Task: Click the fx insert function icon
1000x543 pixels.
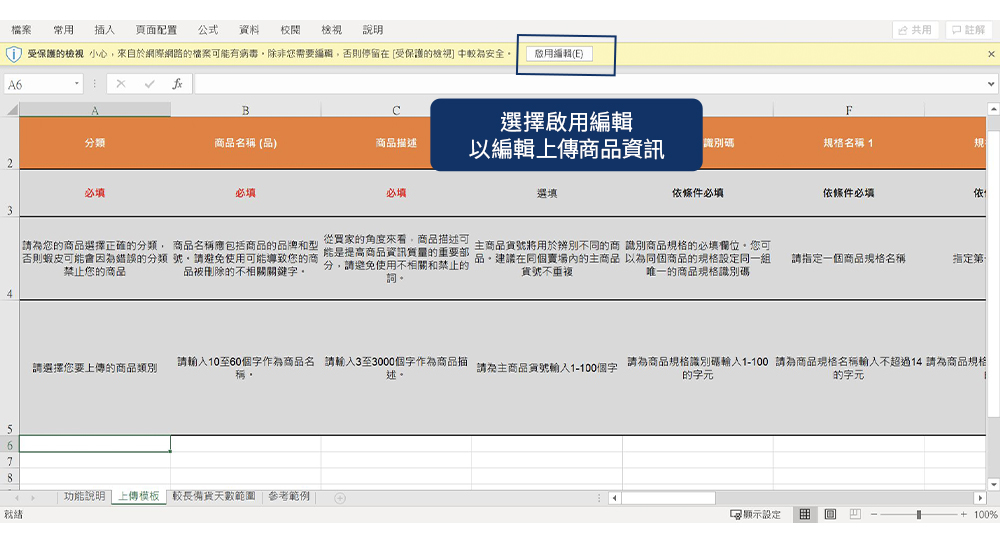Action: click(x=177, y=84)
